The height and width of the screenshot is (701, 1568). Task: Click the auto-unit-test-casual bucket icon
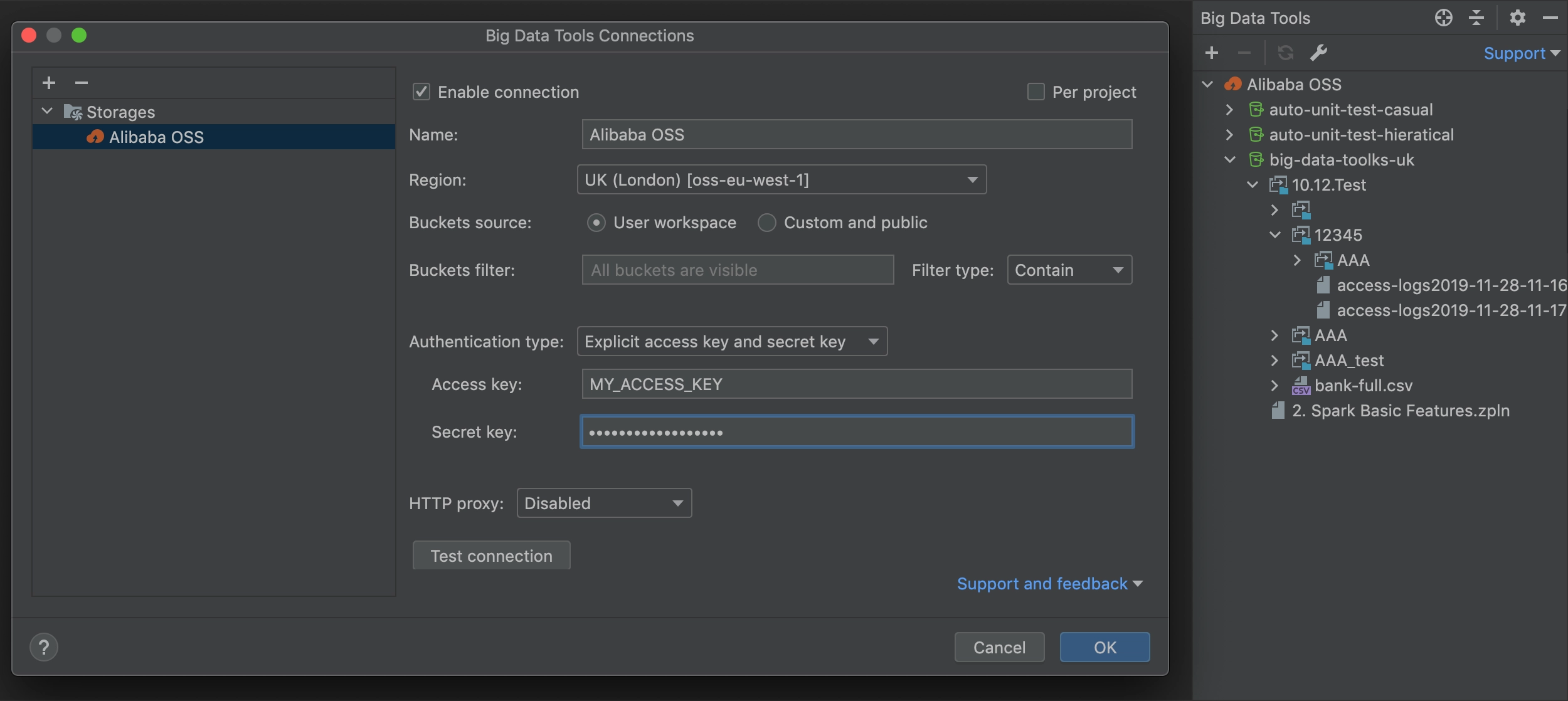tap(1256, 110)
